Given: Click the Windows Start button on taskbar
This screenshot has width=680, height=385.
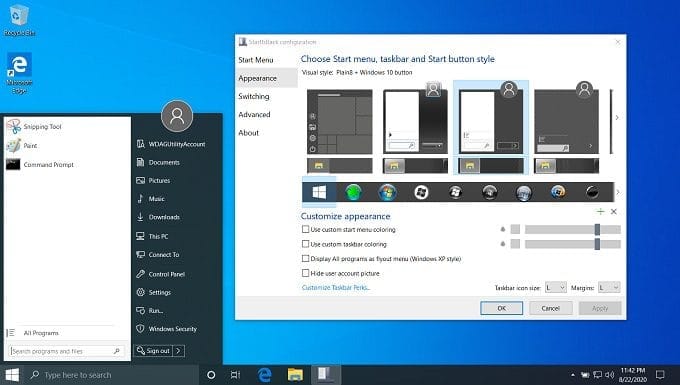Looking at the screenshot, I should coord(12,375).
